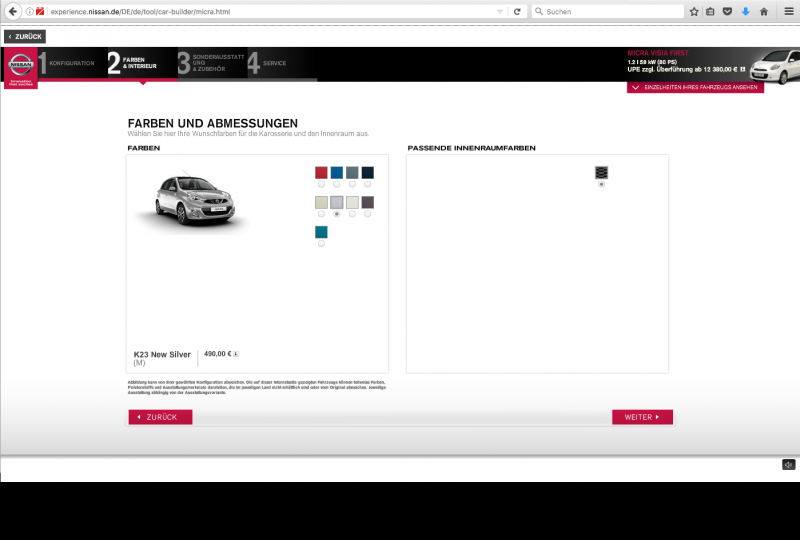
Task: Click the Pocket save icon
Action: click(728, 11)
